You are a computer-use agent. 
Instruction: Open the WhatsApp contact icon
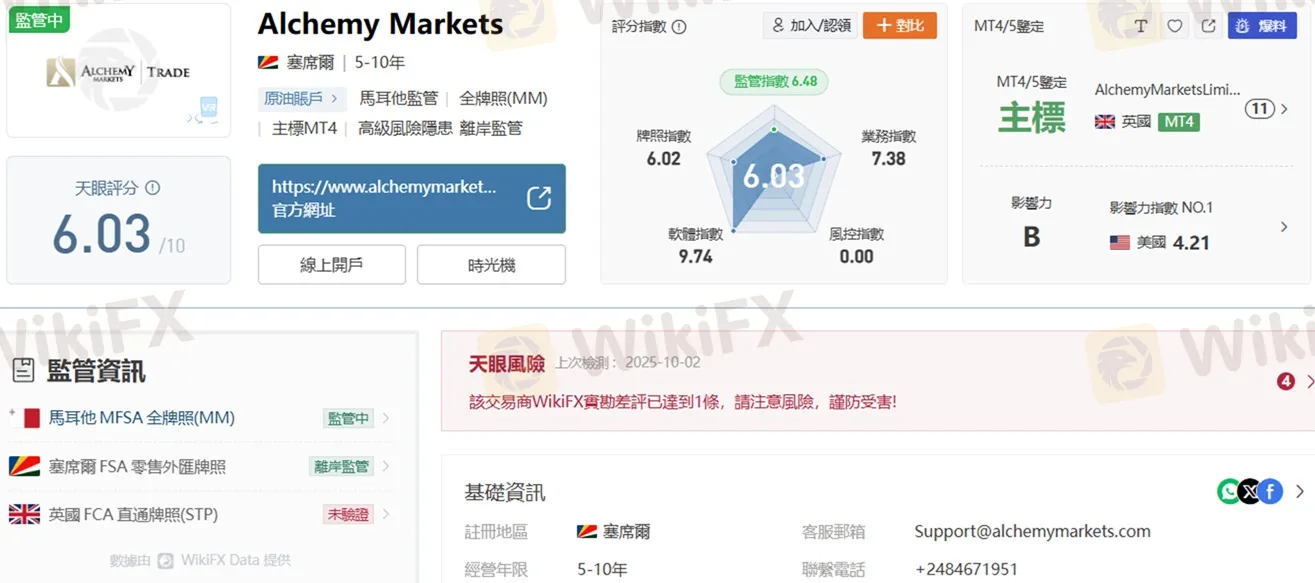(x=1230, y=491)
